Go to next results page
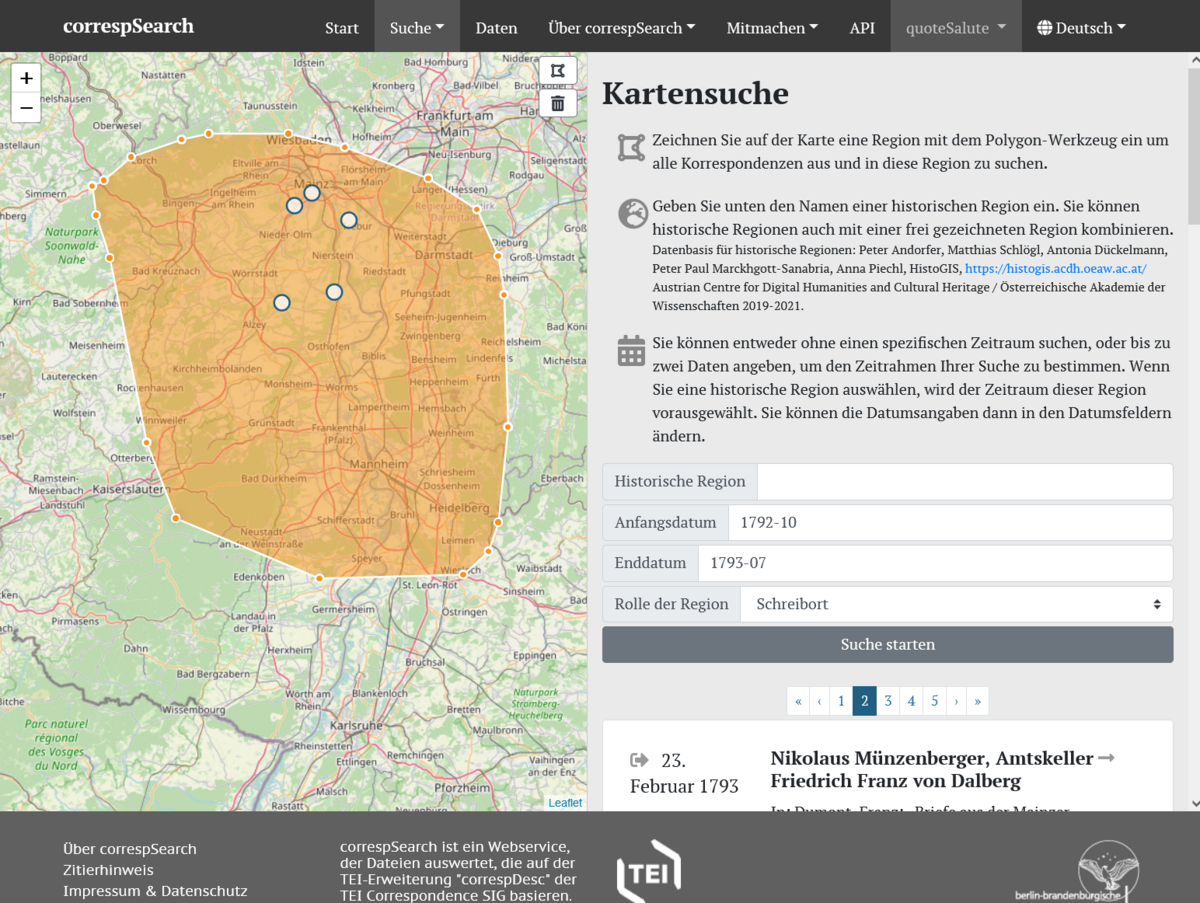The height and width of the screenshot is (903, 1200). click(x=956, y=701)
